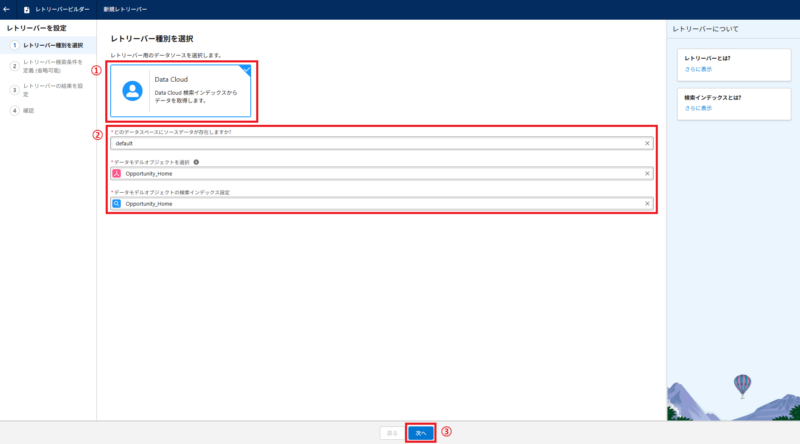Click the blue search index icon
This screenshot has width=800, height=444.
(x=117, y=204)
